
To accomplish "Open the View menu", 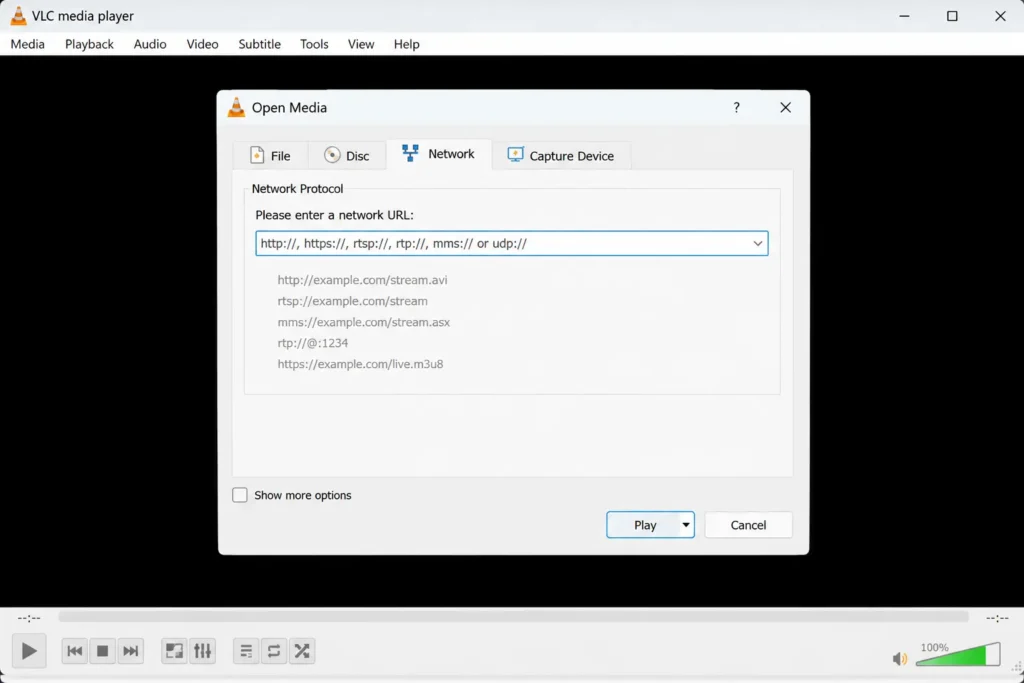I will point(361,44).
